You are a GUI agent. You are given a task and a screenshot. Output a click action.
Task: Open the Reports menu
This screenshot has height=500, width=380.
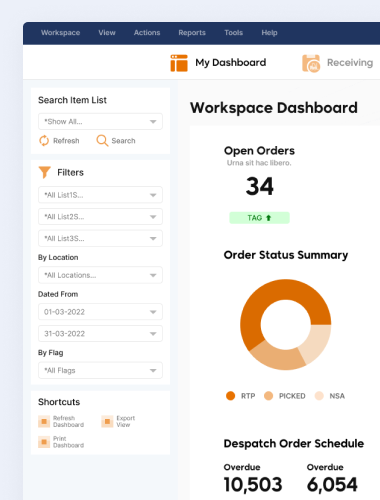coord(192,33)
